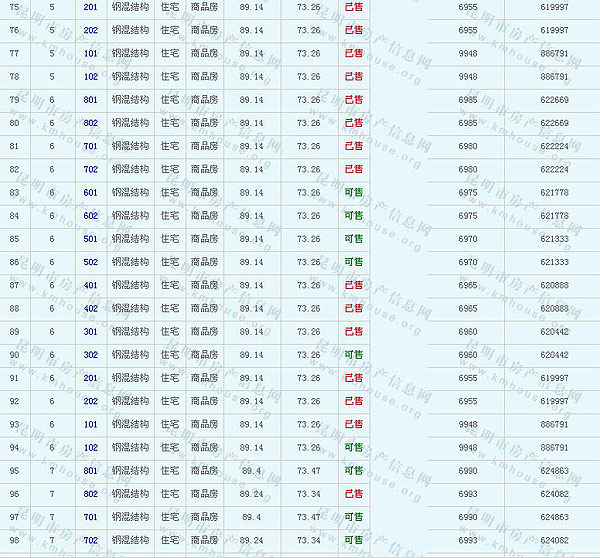This screenshot has height=558, width=600.
Task: Click green 可售 status in row 90
Action: click(x=353, y=354)
